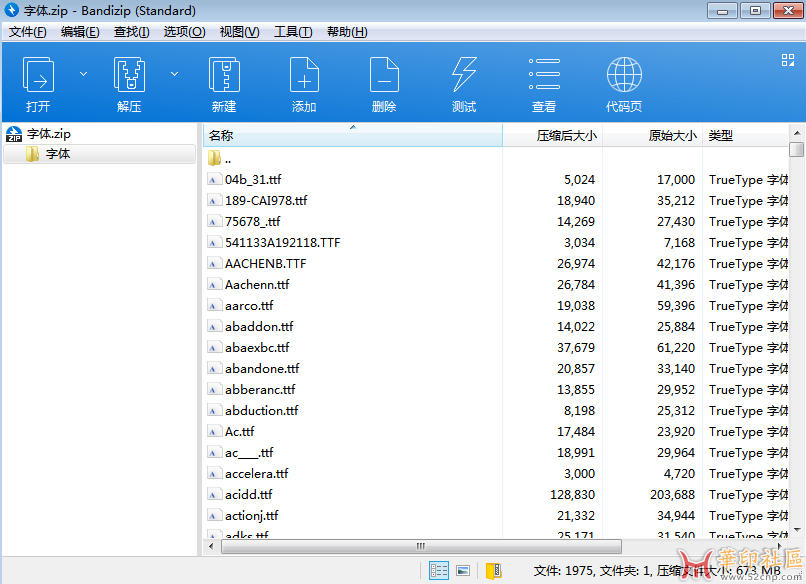Click the Extract (解压) toolbar icon
806x584 pixels.
[129, 76]
